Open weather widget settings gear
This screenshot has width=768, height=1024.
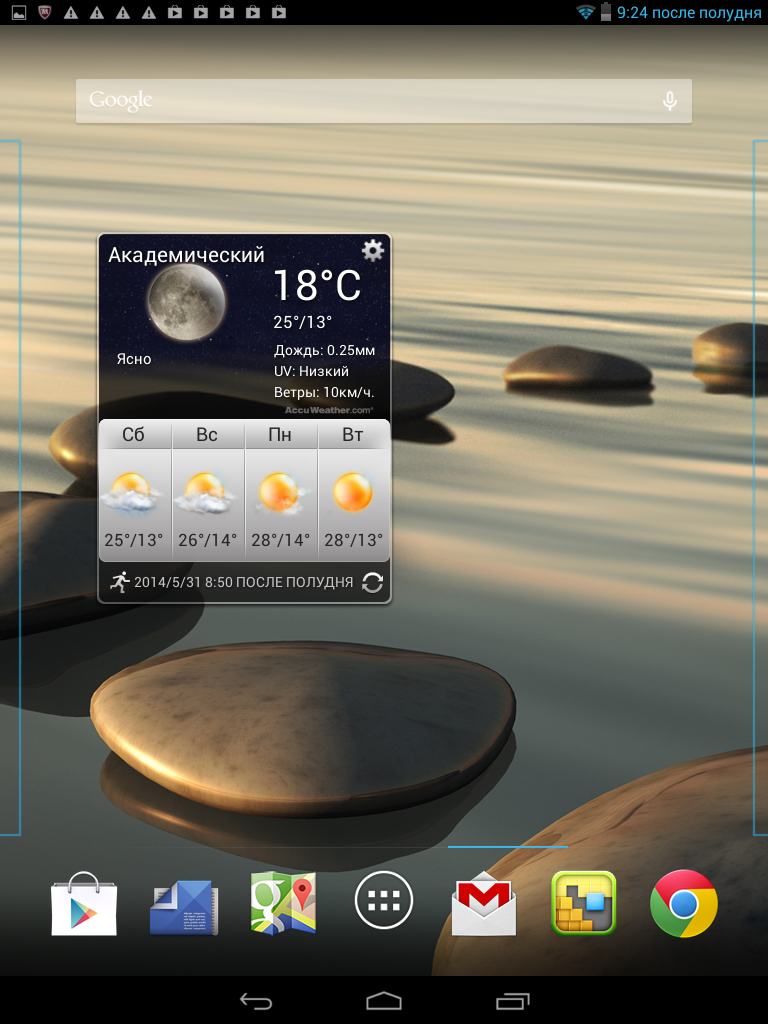tap(373, 250)
